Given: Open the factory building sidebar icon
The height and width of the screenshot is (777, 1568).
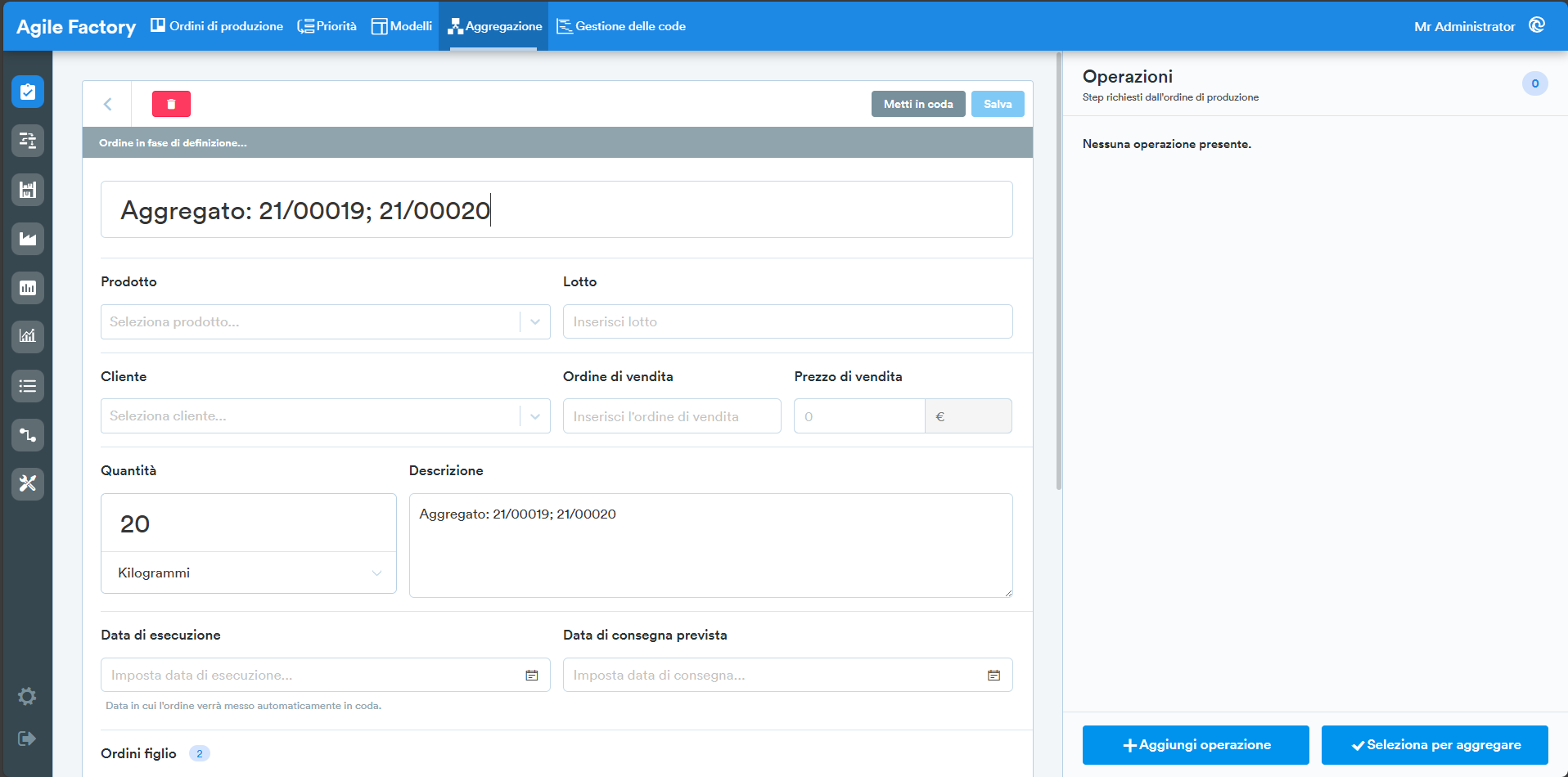Looking at the screenshot, I should 28,190.
